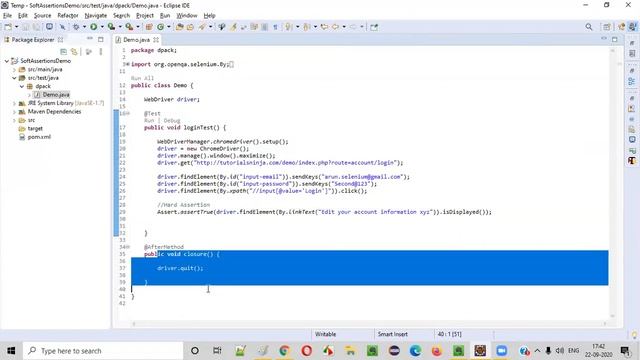Screen dimensions: 640x360
Task: Maximize the Package Explorer view
Action: point(101,40)
